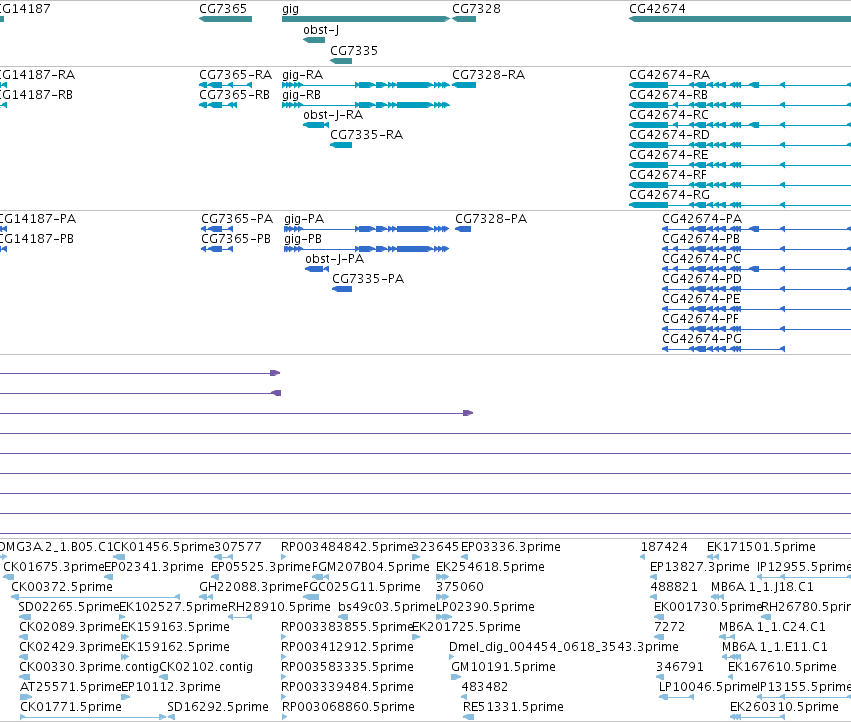Select transcript obst-J-RA
851x722 pixels.
pyautogui.click(x=316, y=125)
